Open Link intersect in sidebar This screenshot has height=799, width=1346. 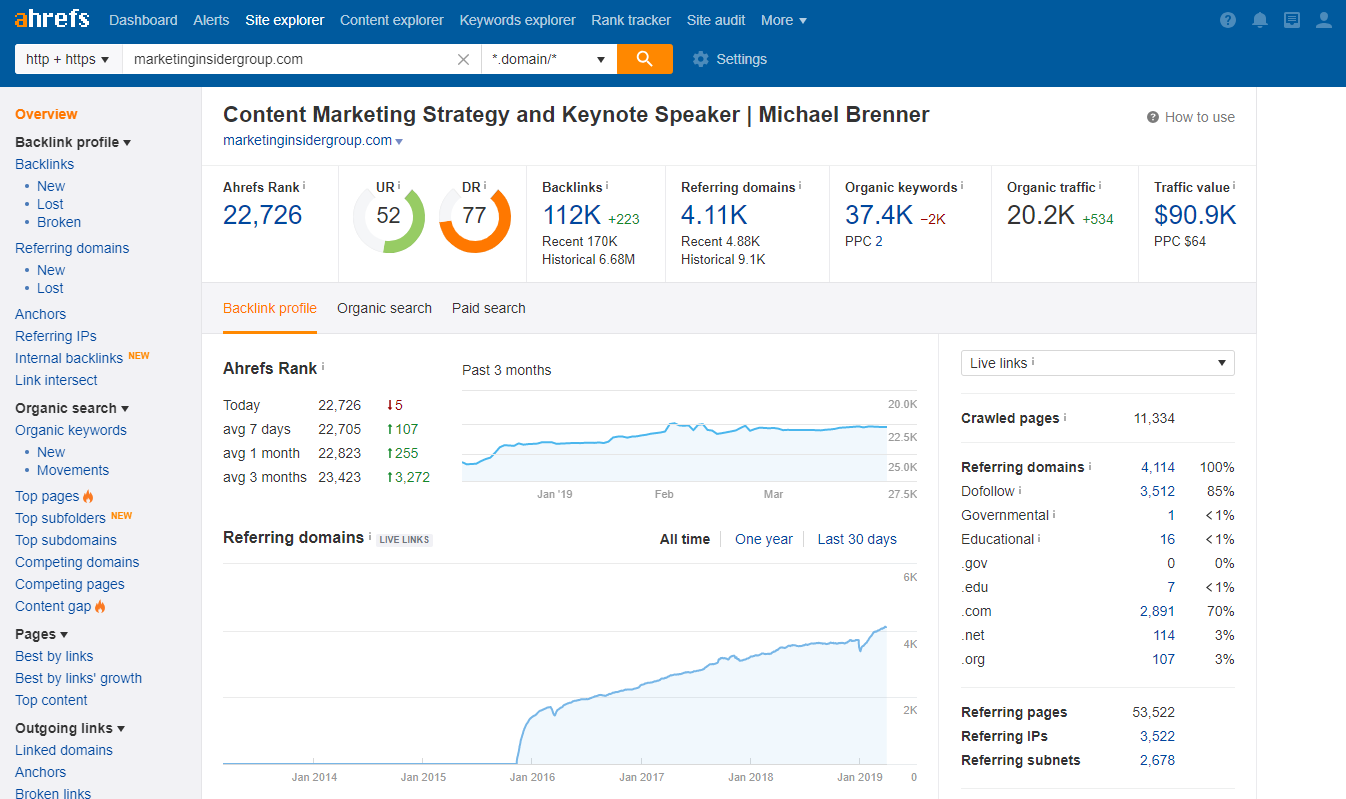(x=56, y=380)
